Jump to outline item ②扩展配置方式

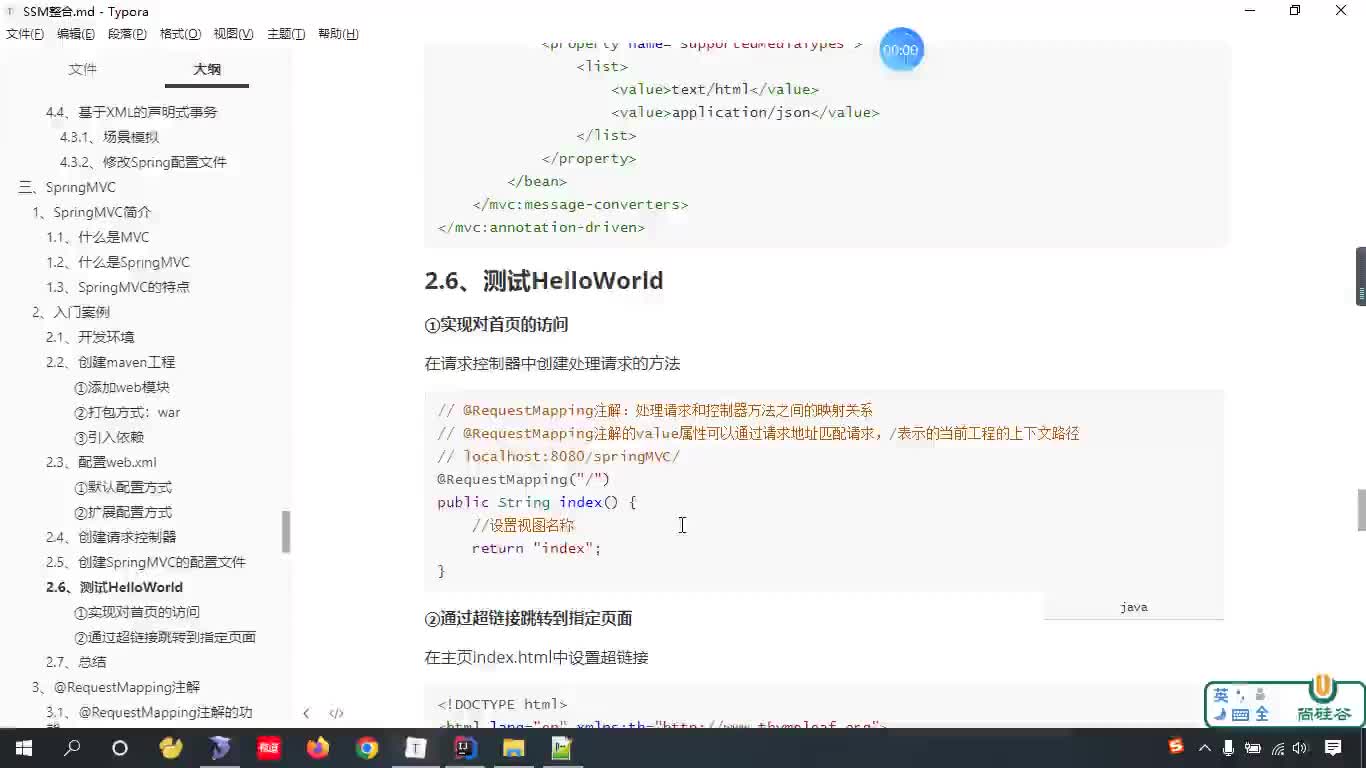(x=123, y=512)
